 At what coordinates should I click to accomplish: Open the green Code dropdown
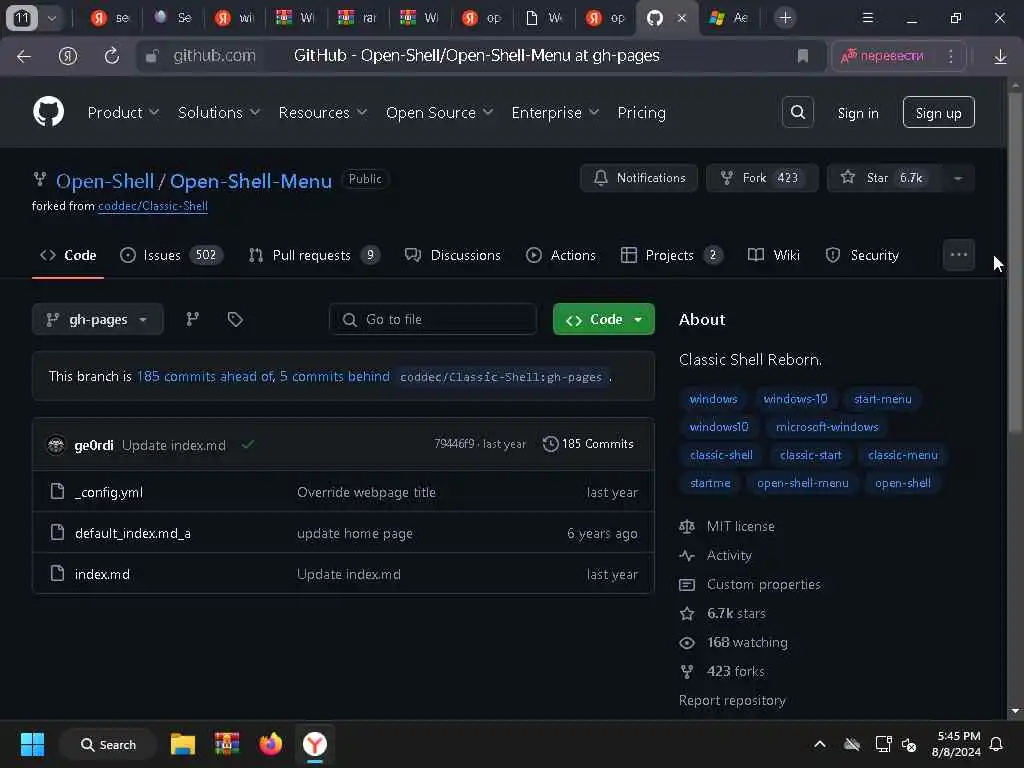[603, 319]
